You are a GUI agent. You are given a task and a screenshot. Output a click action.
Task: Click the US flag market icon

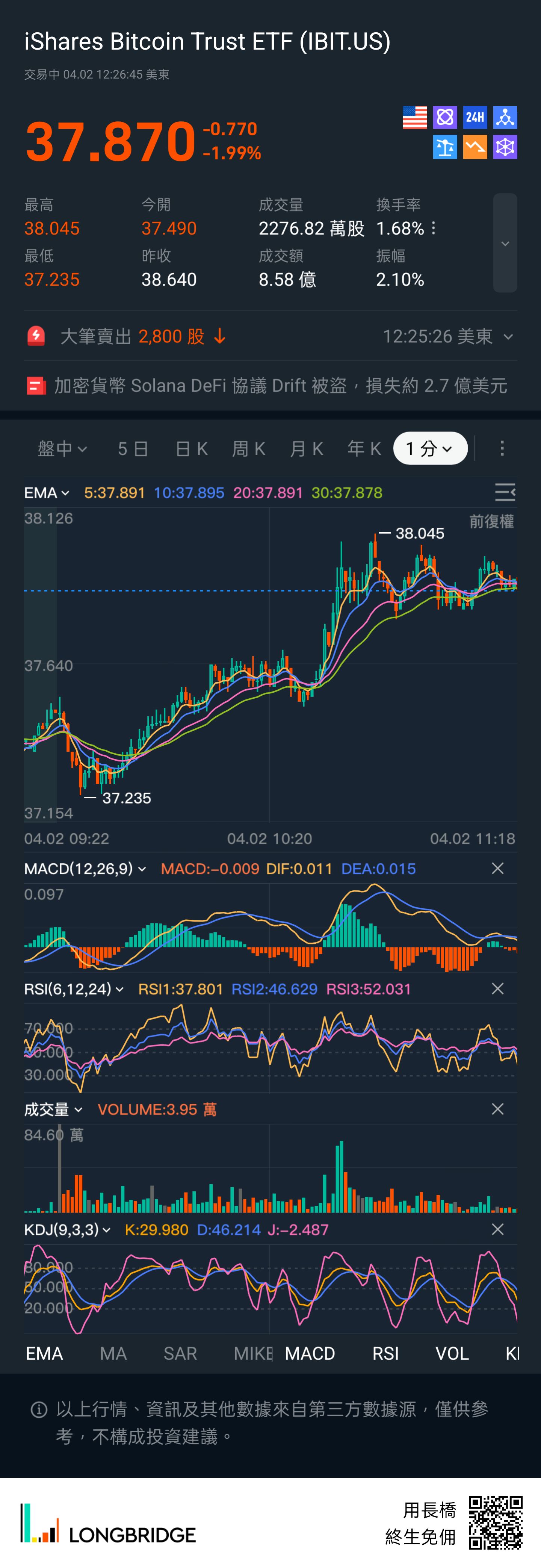click(414, 118)
